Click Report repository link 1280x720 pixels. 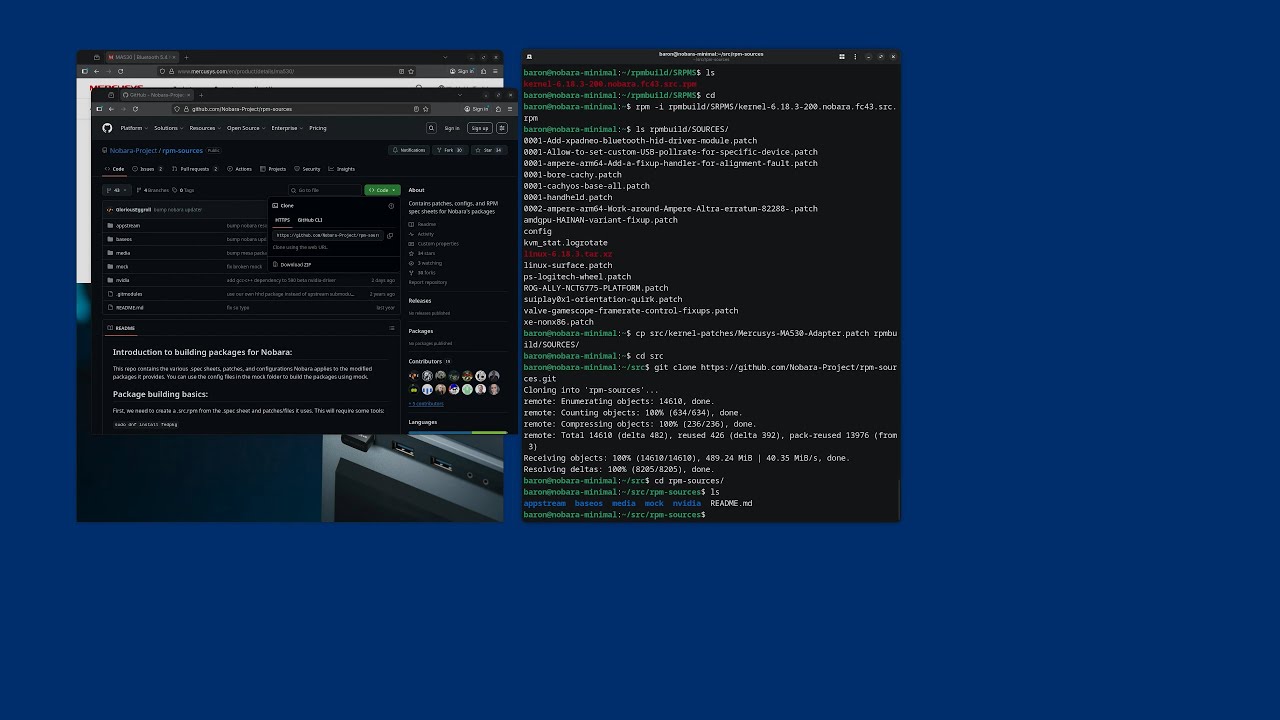[x=428, y=282]
